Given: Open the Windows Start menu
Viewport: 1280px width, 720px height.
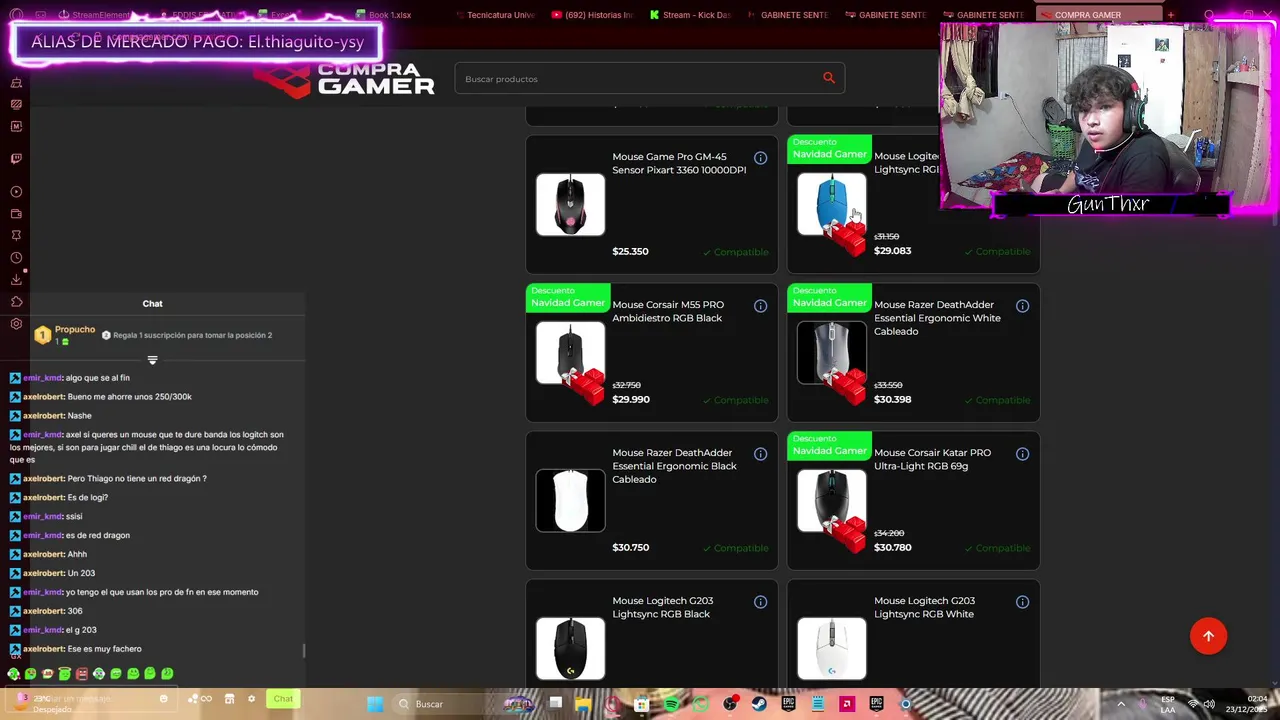Looking at the screenshot, I should tap(375, 704).
